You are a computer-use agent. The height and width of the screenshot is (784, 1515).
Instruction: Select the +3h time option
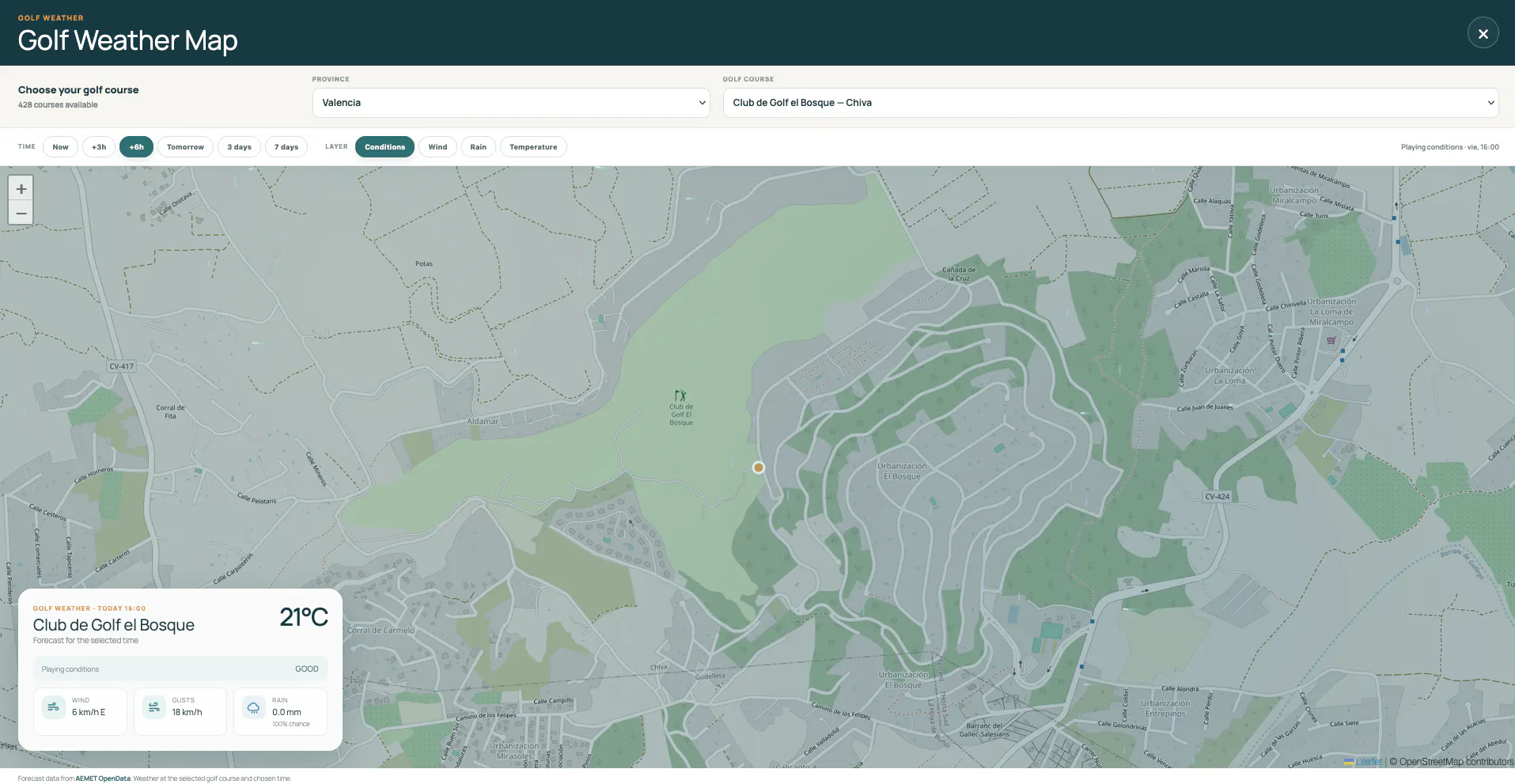[x=99, y=147]
